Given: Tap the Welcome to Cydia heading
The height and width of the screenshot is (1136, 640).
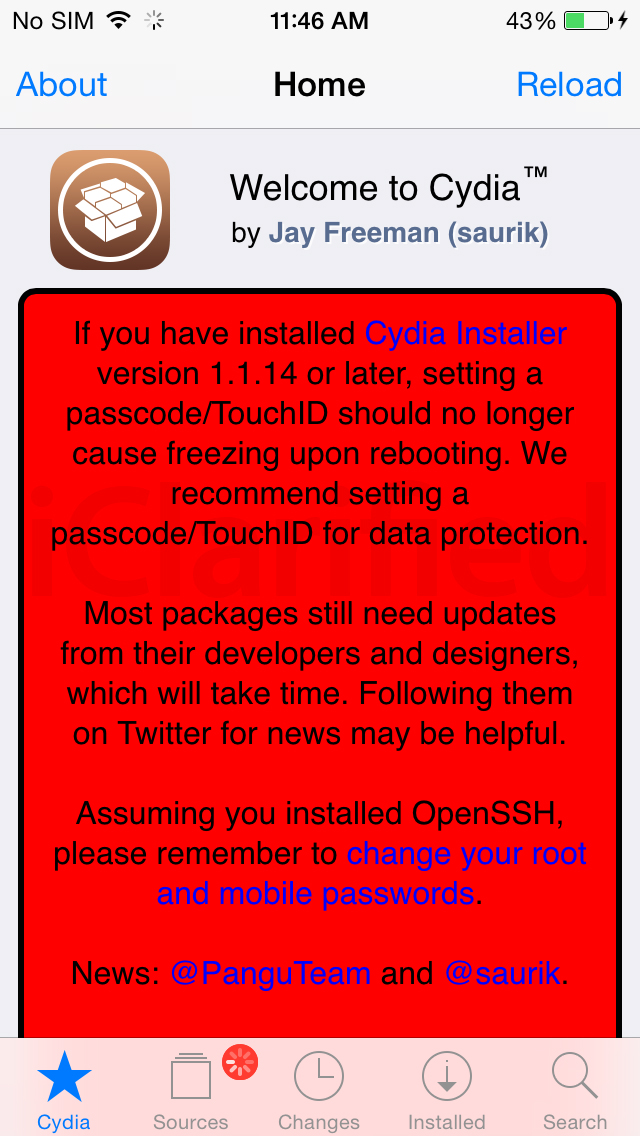Looking at the screenshot, I should pos(388,186).
